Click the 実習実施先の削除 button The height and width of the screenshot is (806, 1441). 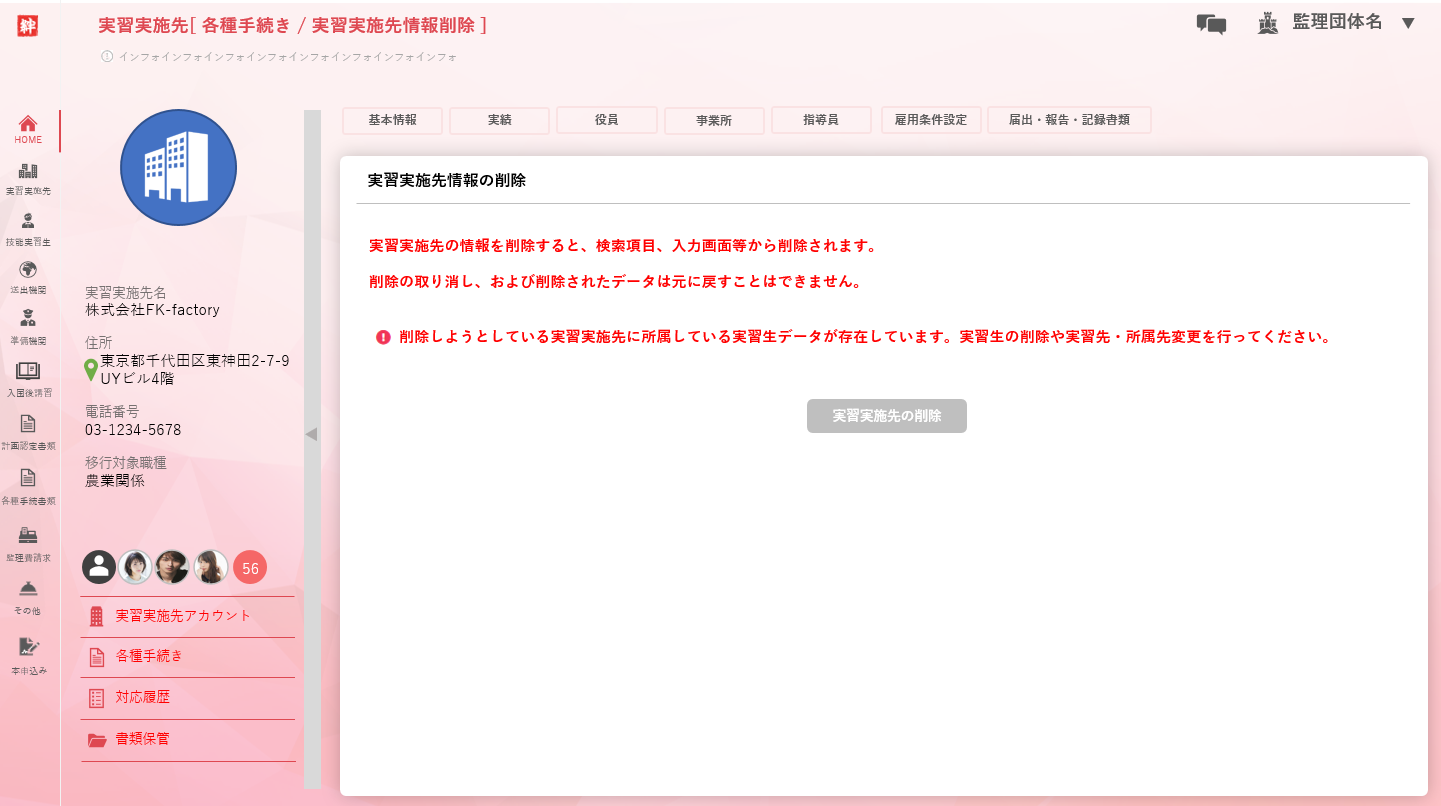coord(886,416)
